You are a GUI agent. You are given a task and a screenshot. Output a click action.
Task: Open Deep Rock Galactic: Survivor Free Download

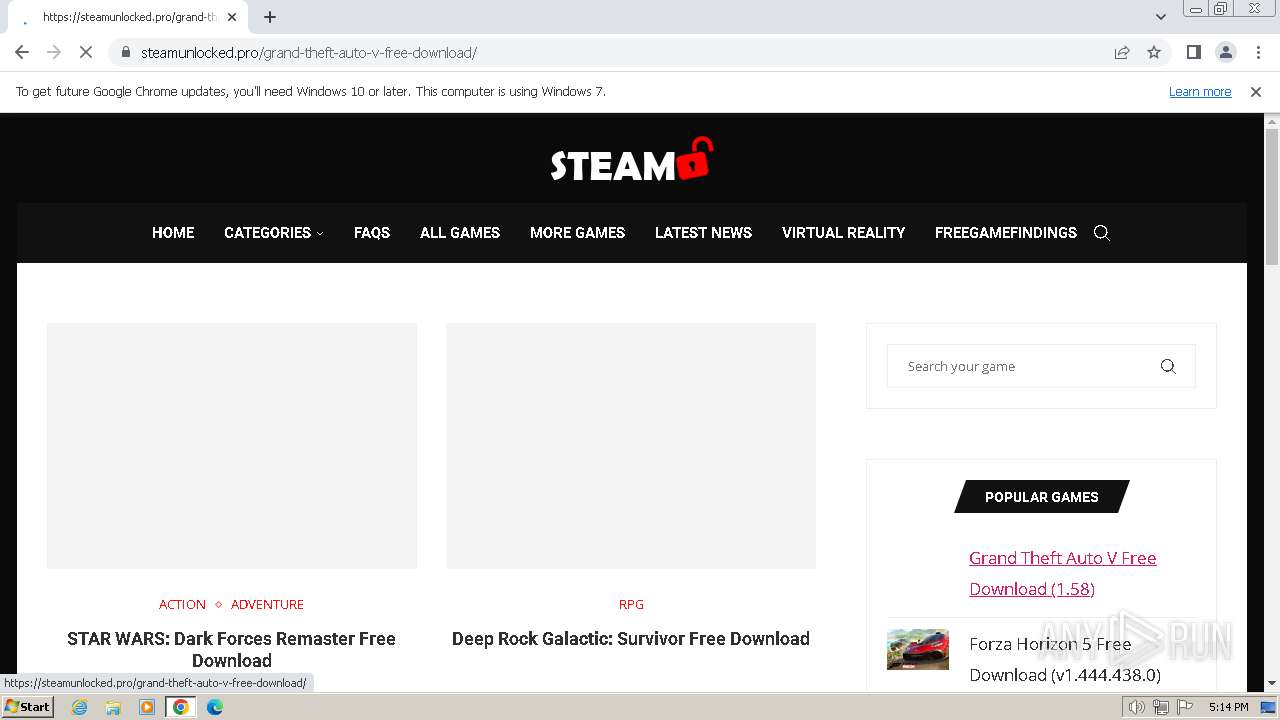[x=631, y=638]
